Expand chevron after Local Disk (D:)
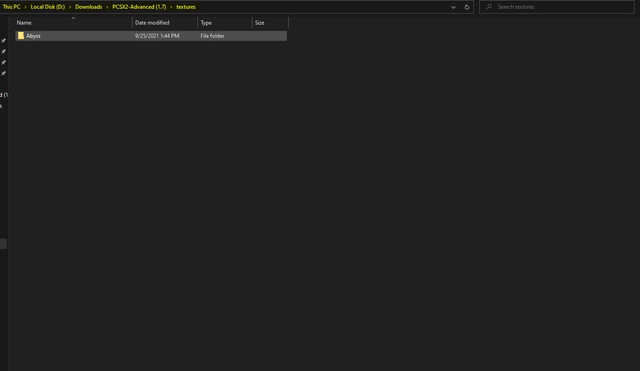640x371 pixels. (70, 7)
